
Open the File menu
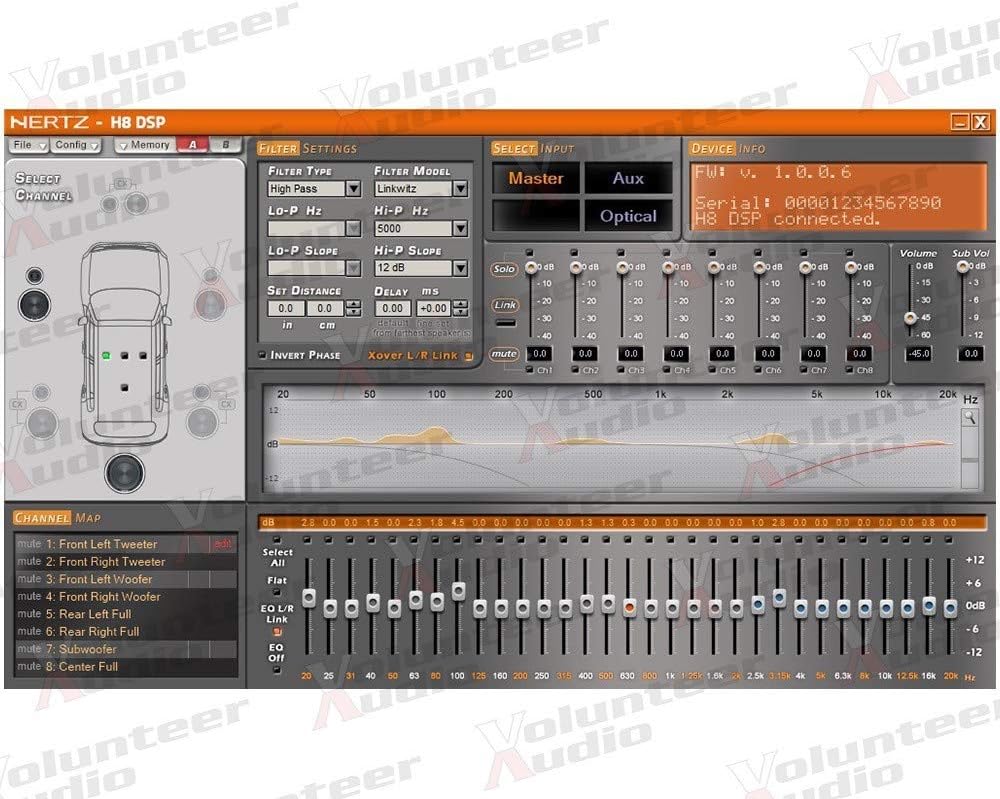pos(29,145)
